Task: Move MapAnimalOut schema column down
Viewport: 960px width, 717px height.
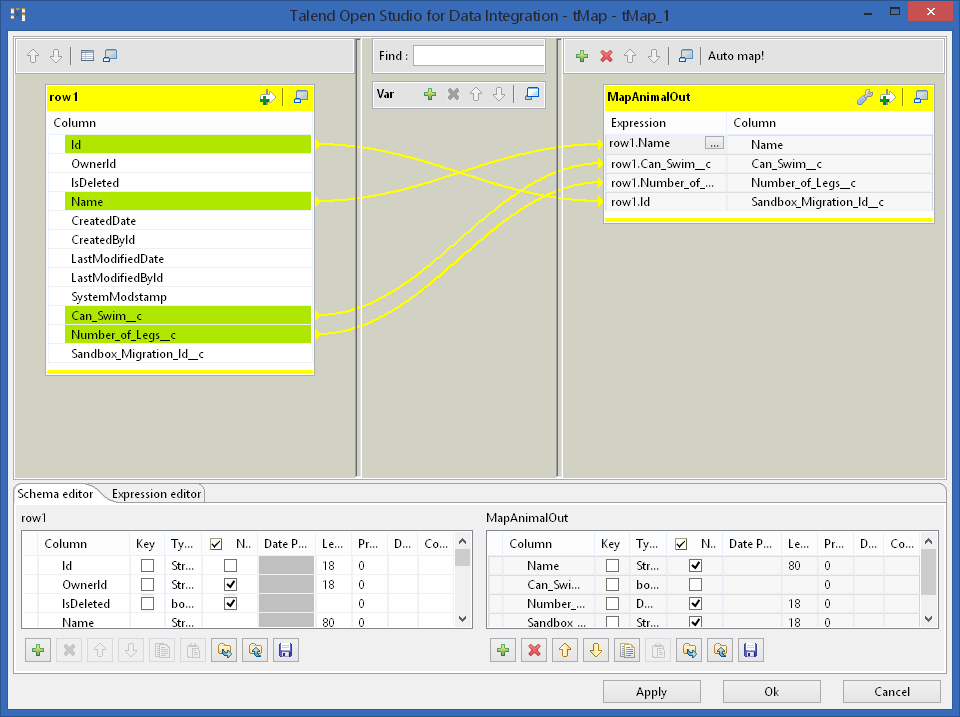Action: pyautogui.click(x=596, y=651)
